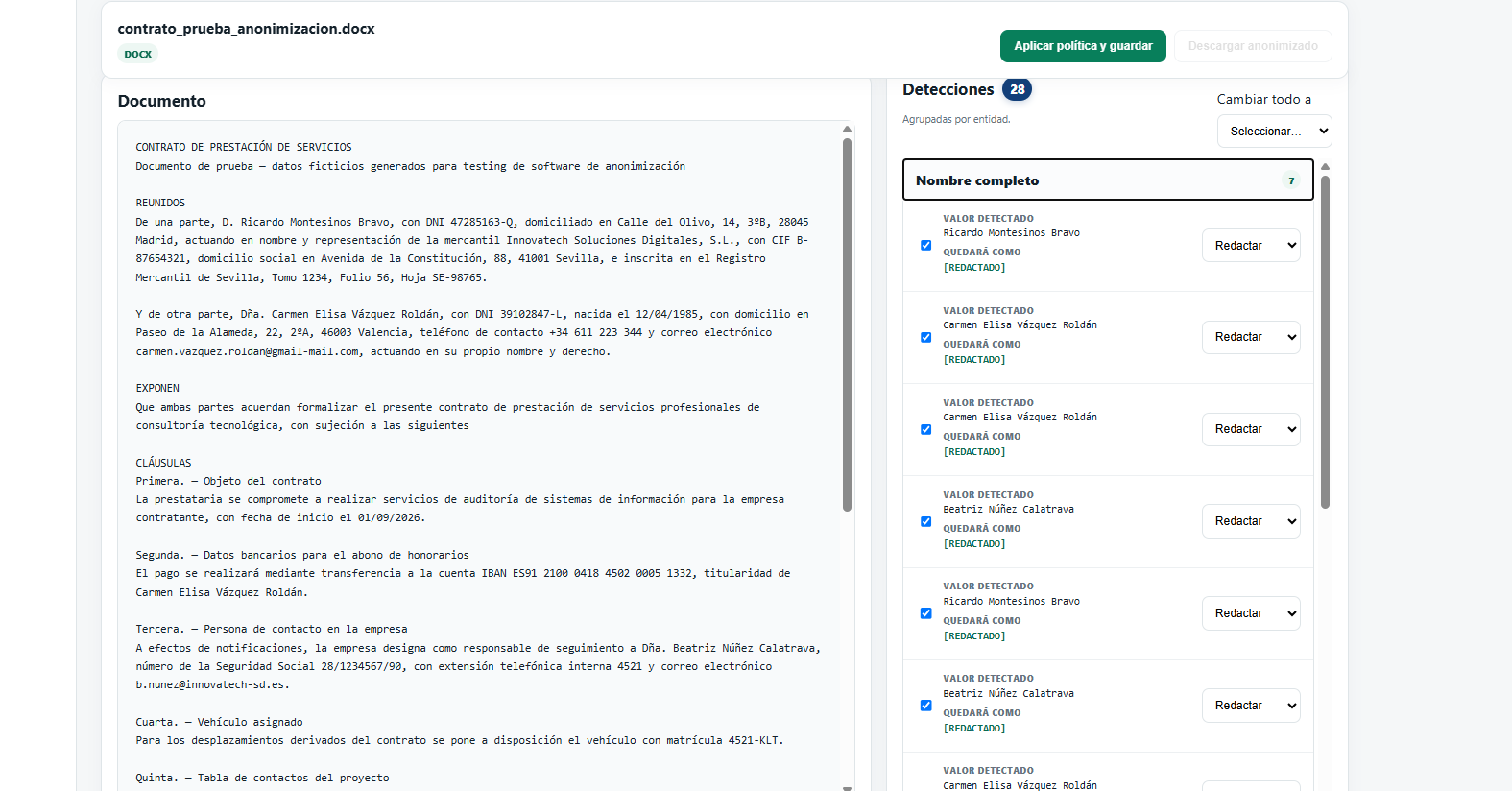Image resolution: width=1512 pixels, height=791 pixels.
Task: Click the document scrollbar up arrow
Action: (847, 129)
